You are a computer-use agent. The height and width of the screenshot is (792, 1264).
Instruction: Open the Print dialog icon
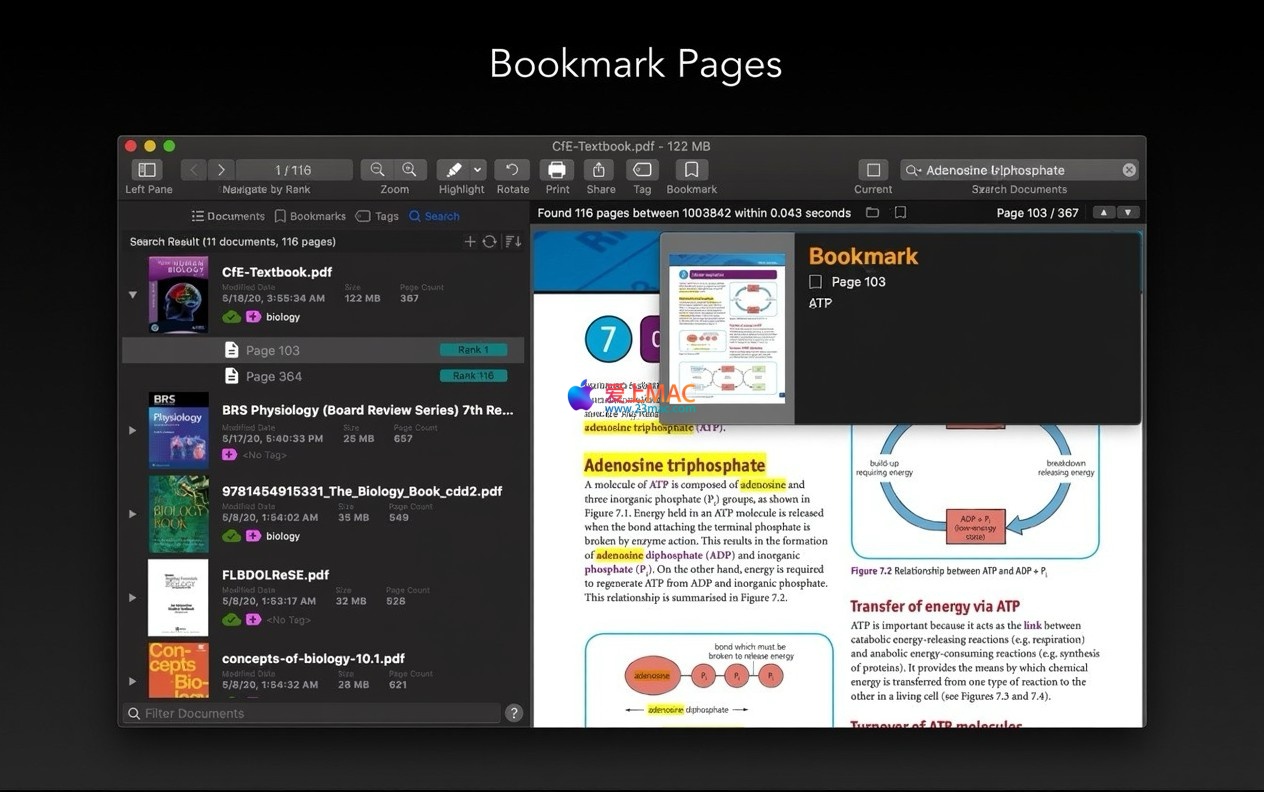tap(557, 170)
